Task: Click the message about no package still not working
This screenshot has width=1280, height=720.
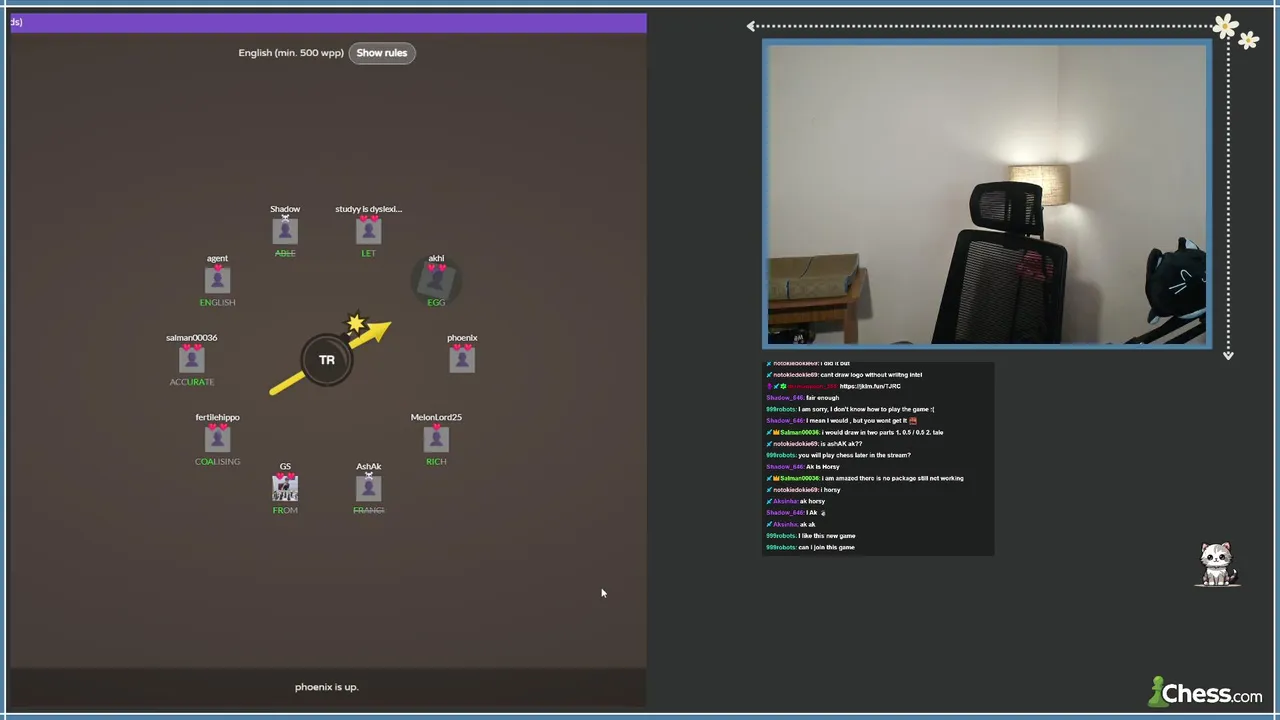Action: (893, 478)
